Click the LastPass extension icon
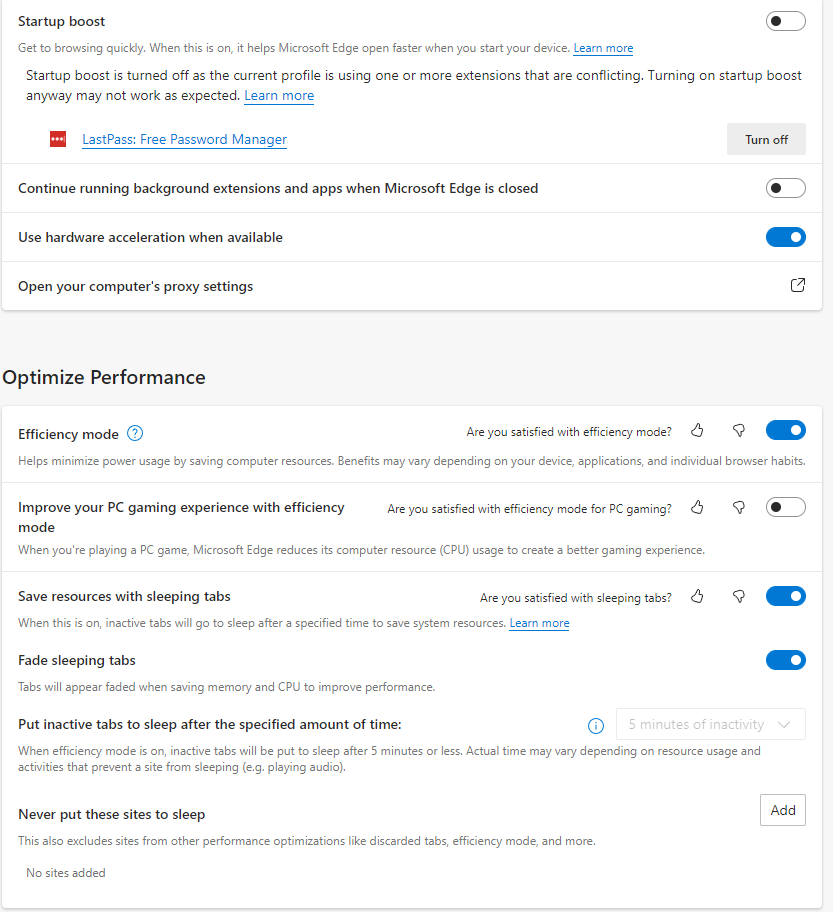This screenshot has width=833, height=912. [58, 140]
